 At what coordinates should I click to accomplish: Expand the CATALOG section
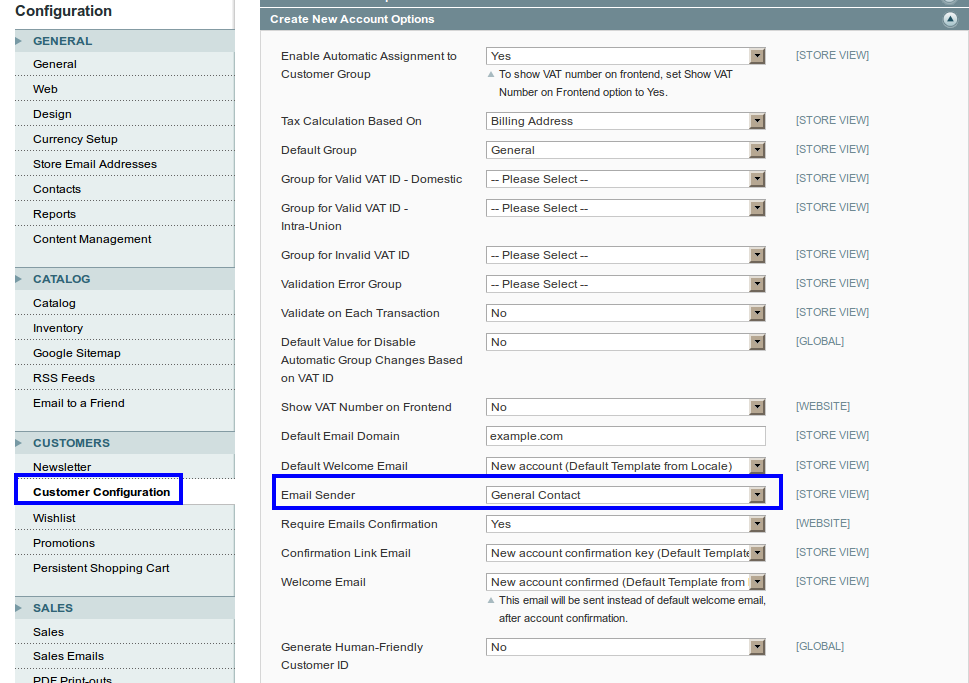16,279
